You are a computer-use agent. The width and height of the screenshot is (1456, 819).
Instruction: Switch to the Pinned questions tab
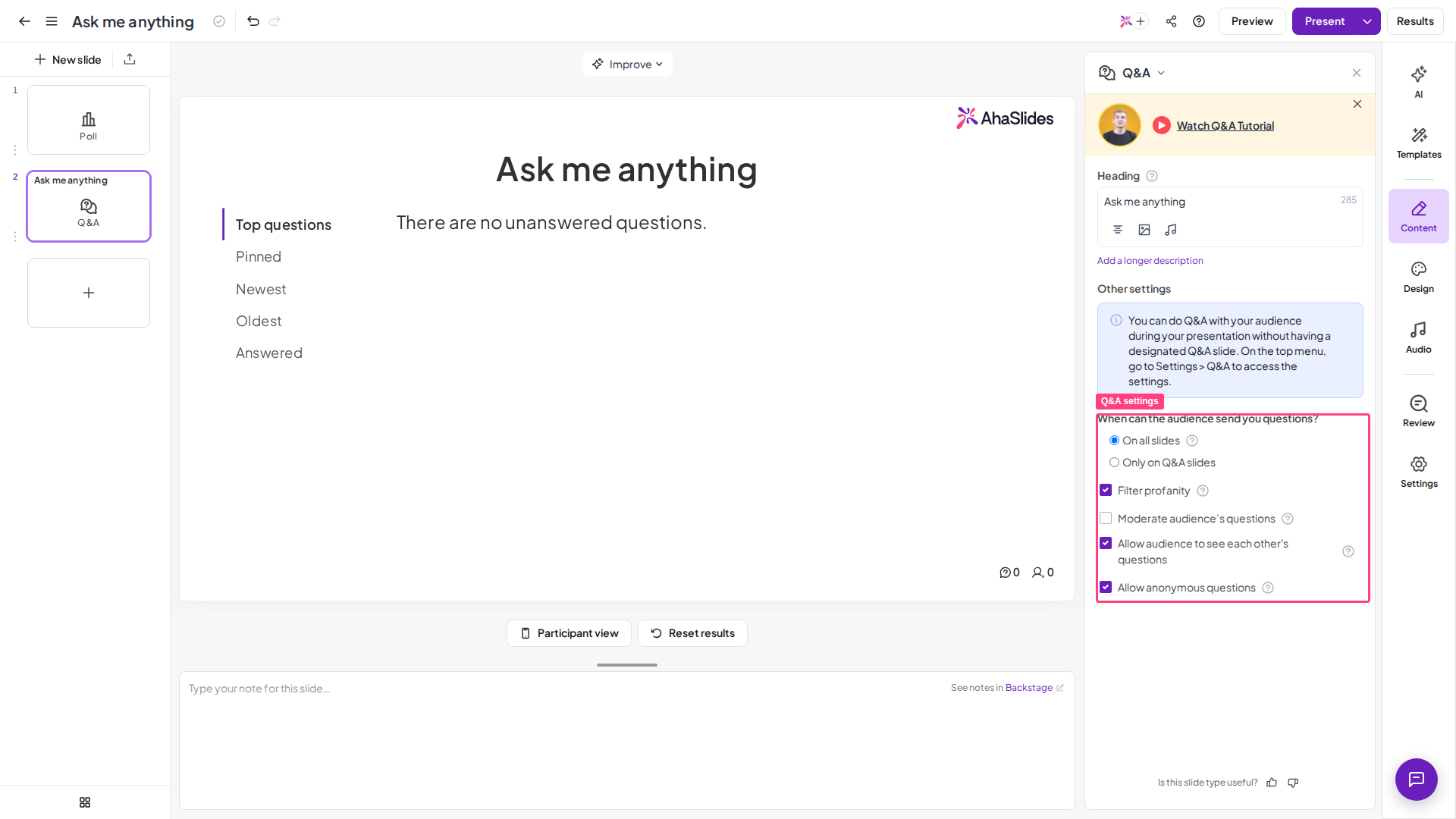[x=259, y=257]
